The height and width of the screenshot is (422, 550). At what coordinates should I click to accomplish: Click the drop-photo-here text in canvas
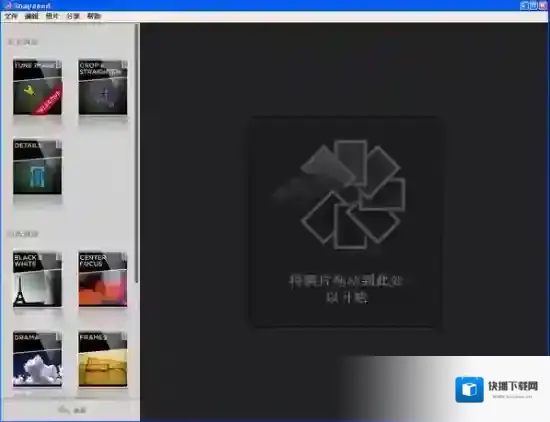346,289
